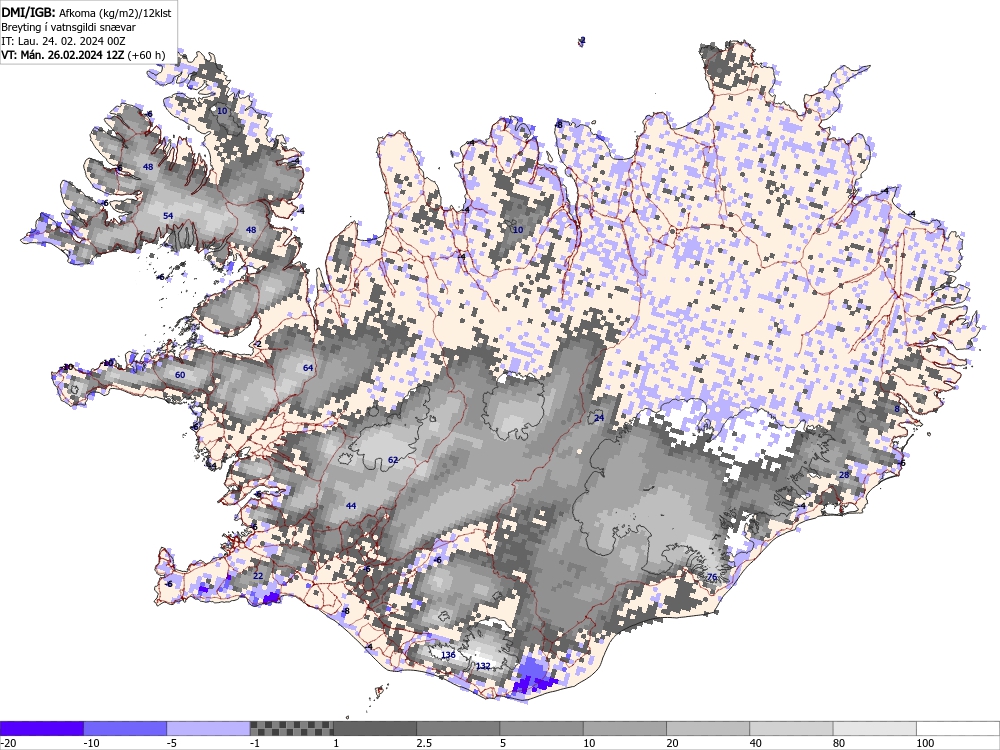Click the 64 value label on the map
This screenshot has height=750, width=1000.
[308, 368]
